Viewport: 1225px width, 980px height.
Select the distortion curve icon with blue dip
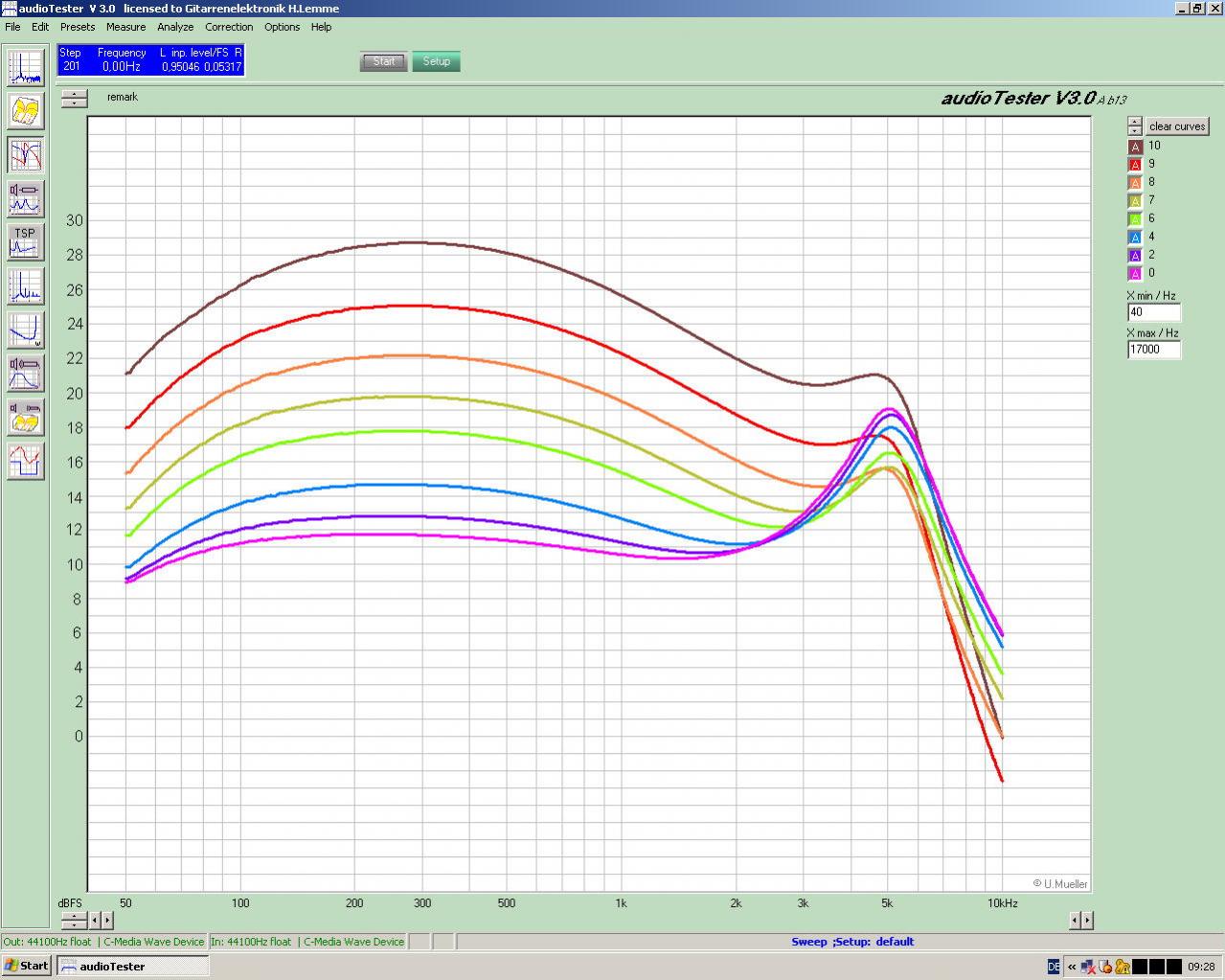click(25, 330)
